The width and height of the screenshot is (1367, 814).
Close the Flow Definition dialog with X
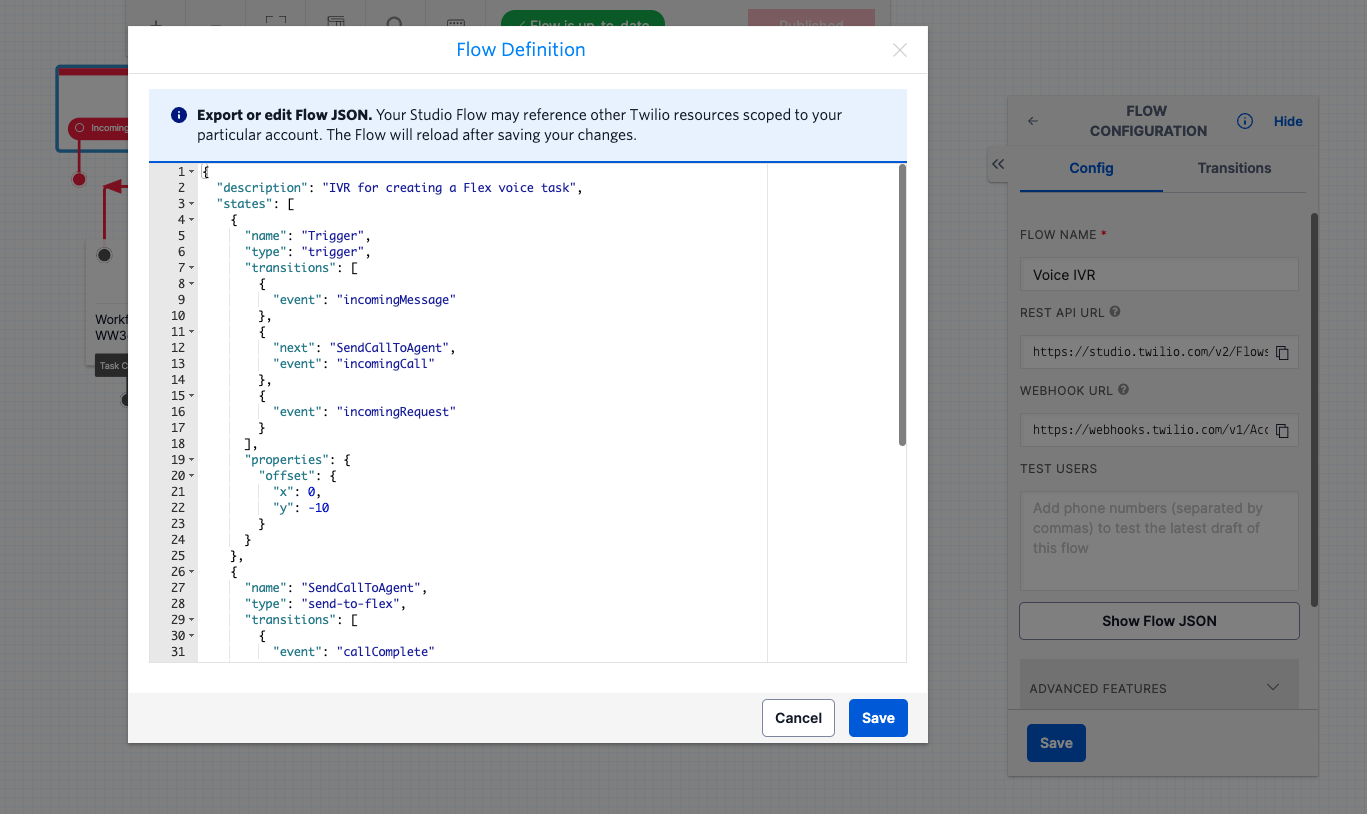point(900,50)
